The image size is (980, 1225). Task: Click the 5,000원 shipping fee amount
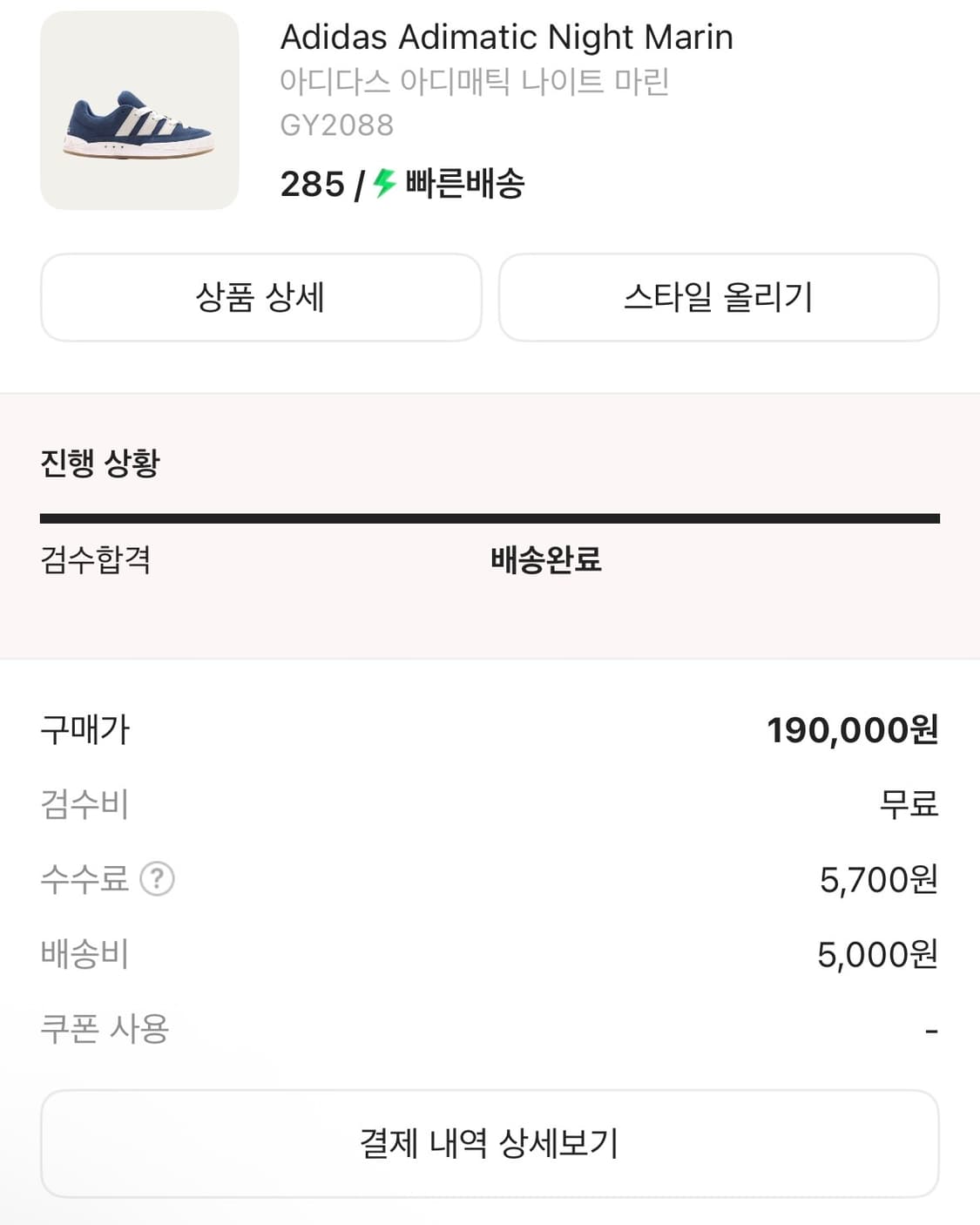pyautogui.click(x=877, y=955)
